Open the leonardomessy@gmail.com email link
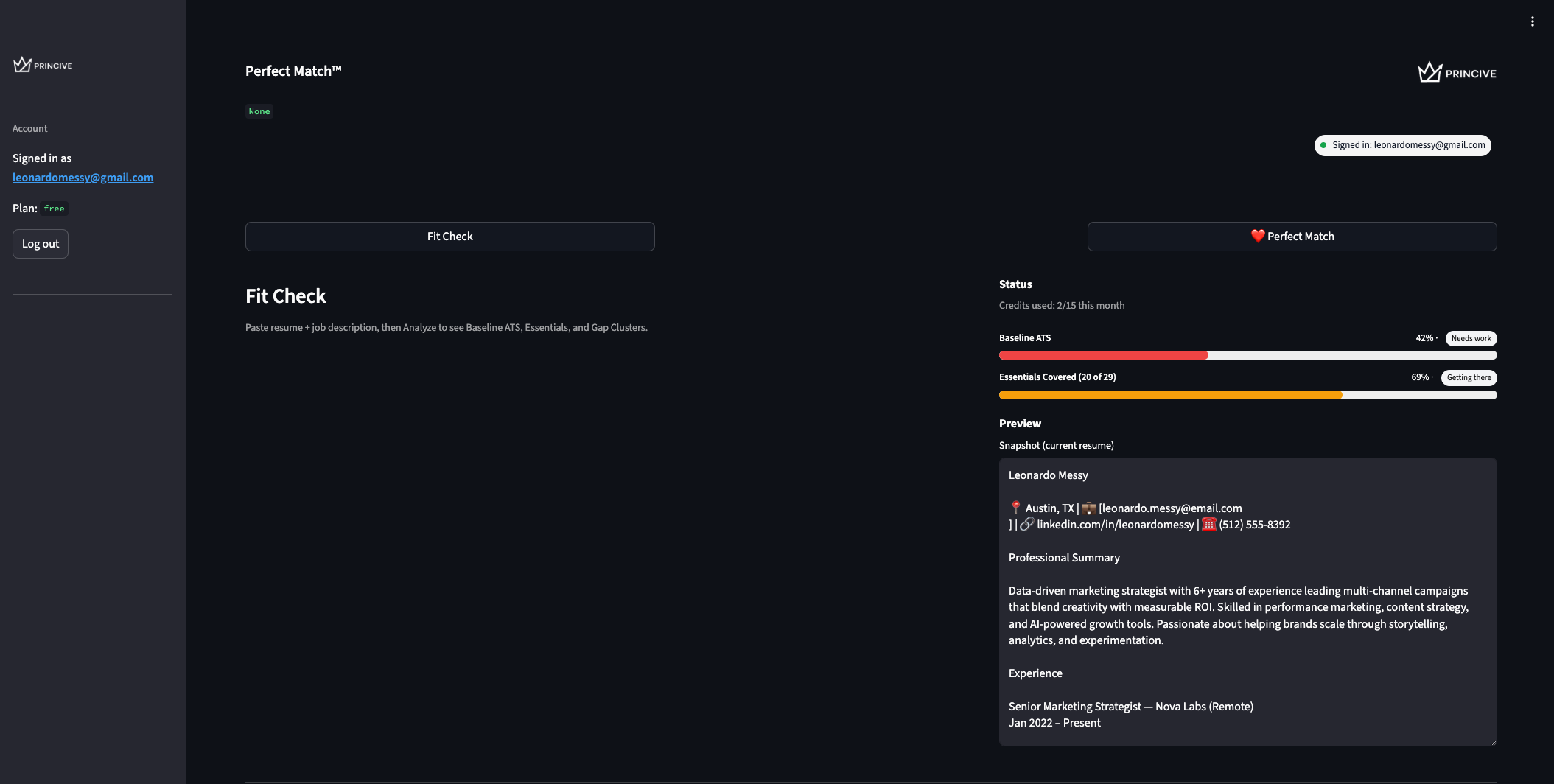The width and height of the screenshot is (1554, 784). tap(83, 178)
